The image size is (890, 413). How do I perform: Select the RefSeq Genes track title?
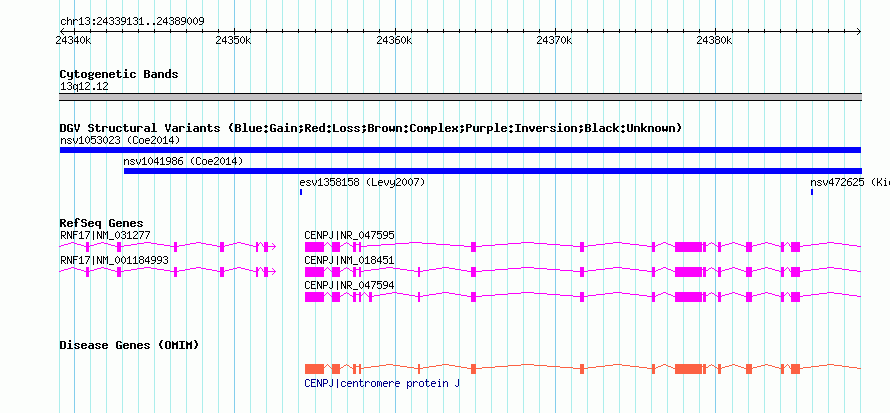pos(102,223)
